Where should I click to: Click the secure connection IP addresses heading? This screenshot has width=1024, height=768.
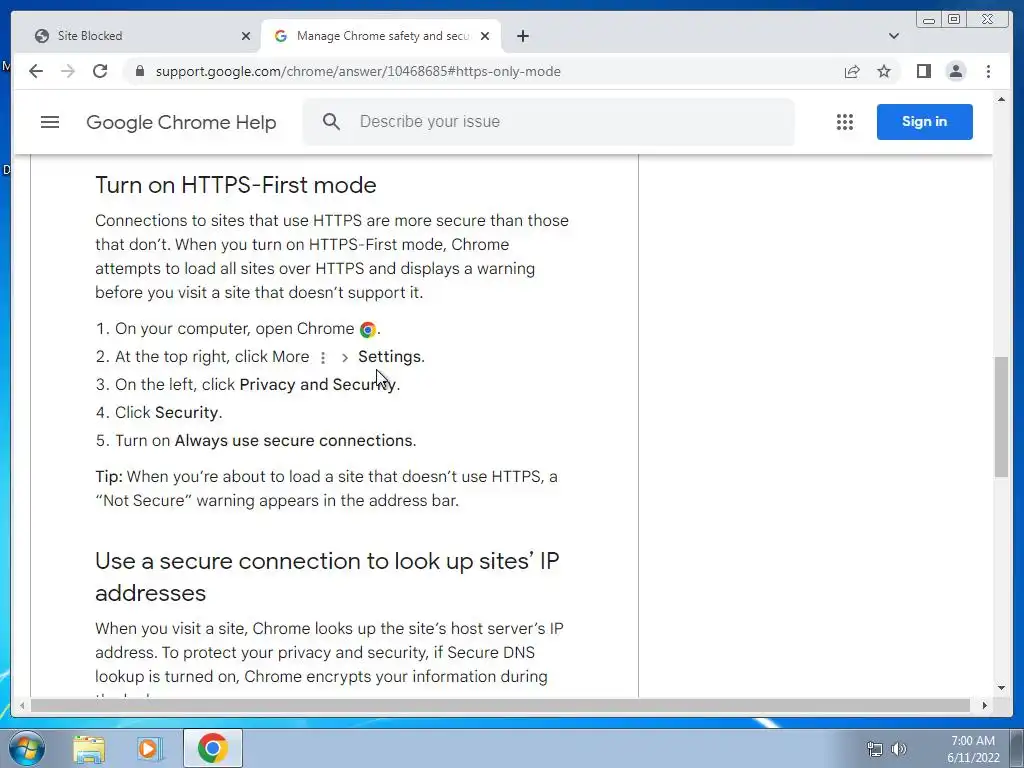tap(327, 577)
